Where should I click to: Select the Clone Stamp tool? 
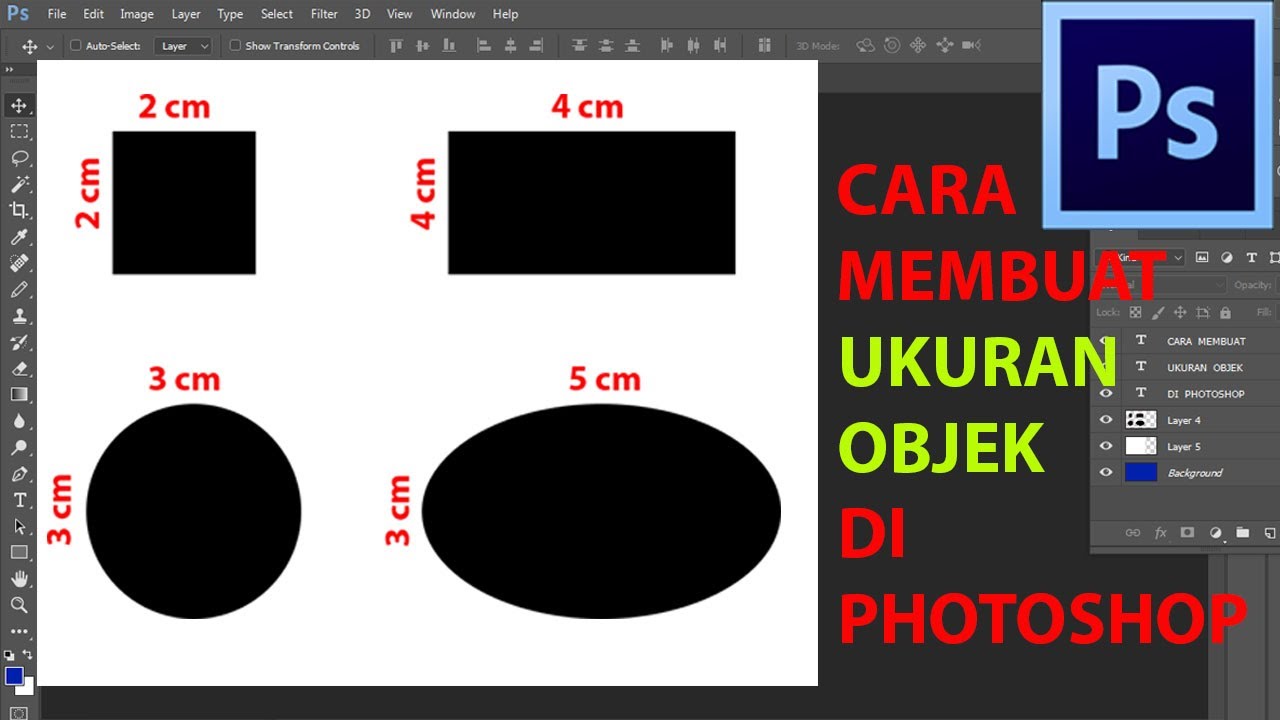[x=19, y=315]
